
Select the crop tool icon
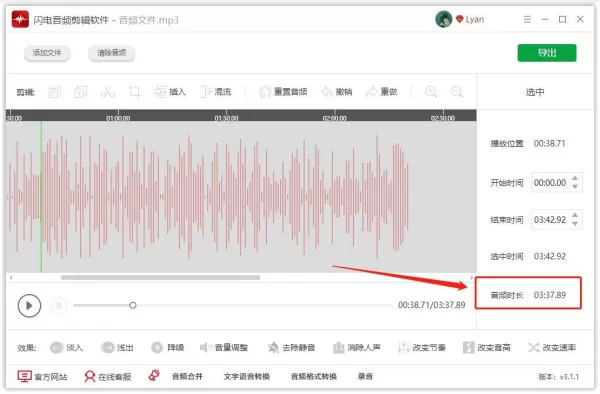[x=134, y=92]
